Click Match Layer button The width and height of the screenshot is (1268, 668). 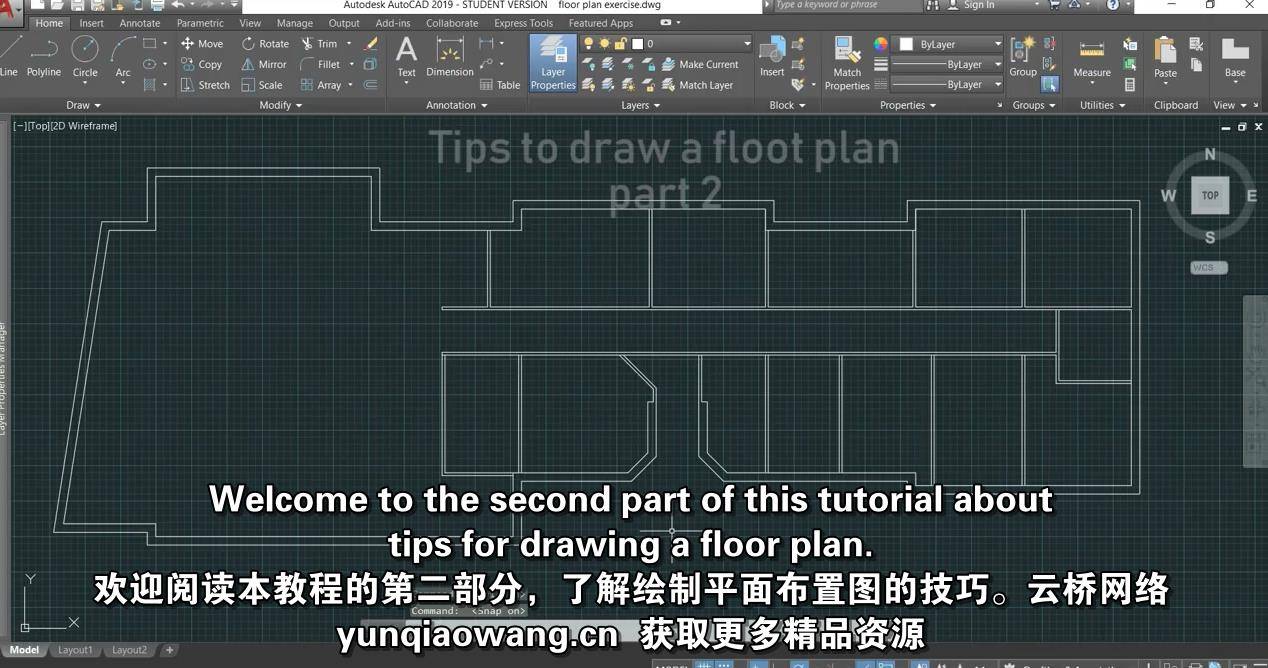click(x=698, y=85)
